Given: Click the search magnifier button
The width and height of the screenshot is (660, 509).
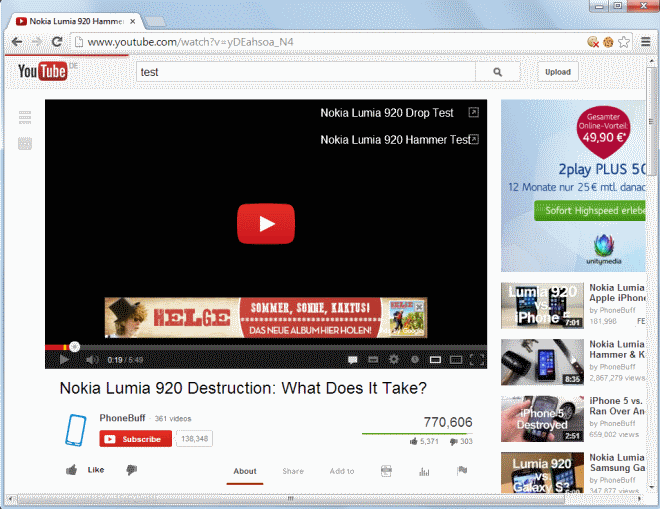Looking at the screenshot, I should coord(498,72).
